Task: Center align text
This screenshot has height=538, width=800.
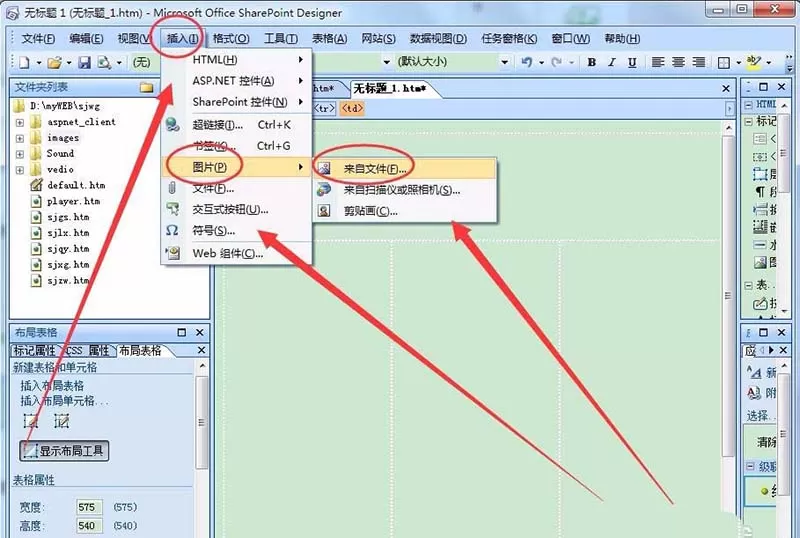Action: [678, 62]
